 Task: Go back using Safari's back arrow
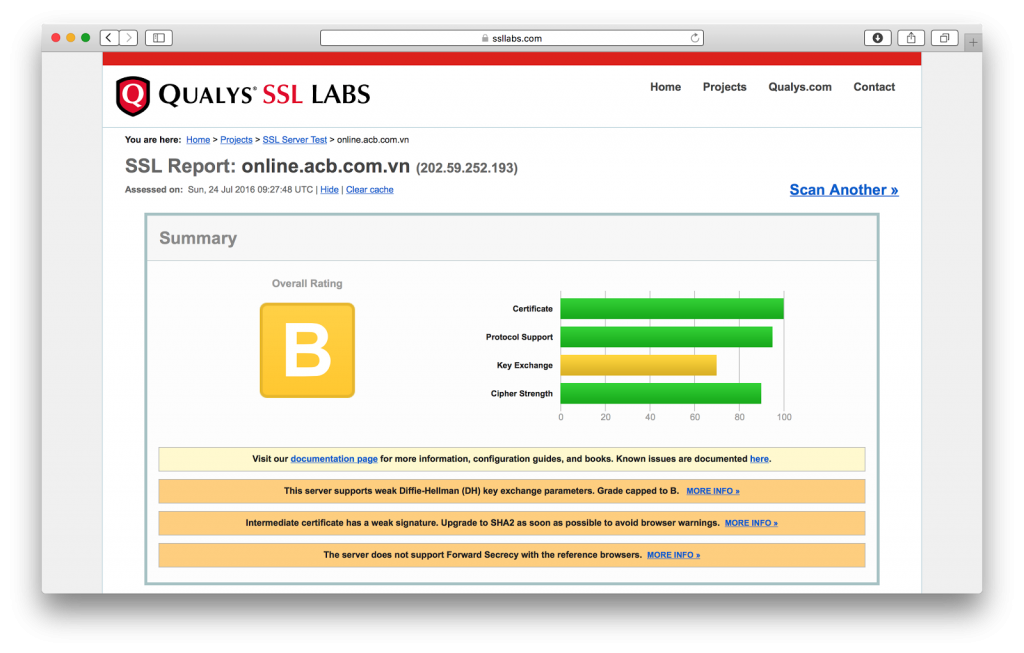point(109,38)
